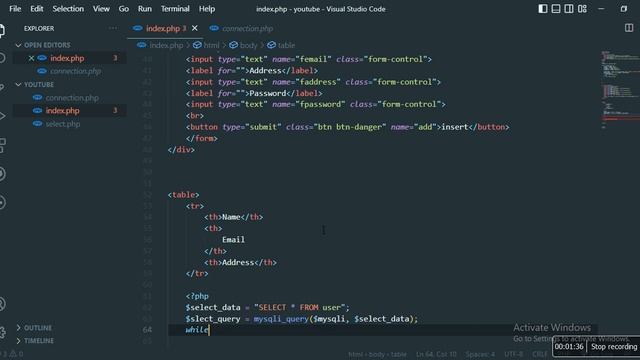Screen dimensions: 640x360
Task: Minimize the Visual Studio Code window
Action: click(601, 9)
